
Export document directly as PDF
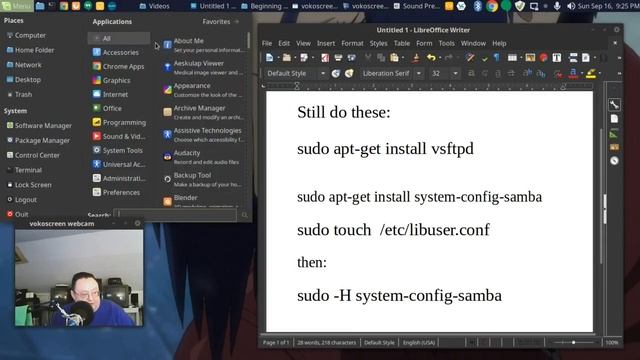[x=325, y=58]
